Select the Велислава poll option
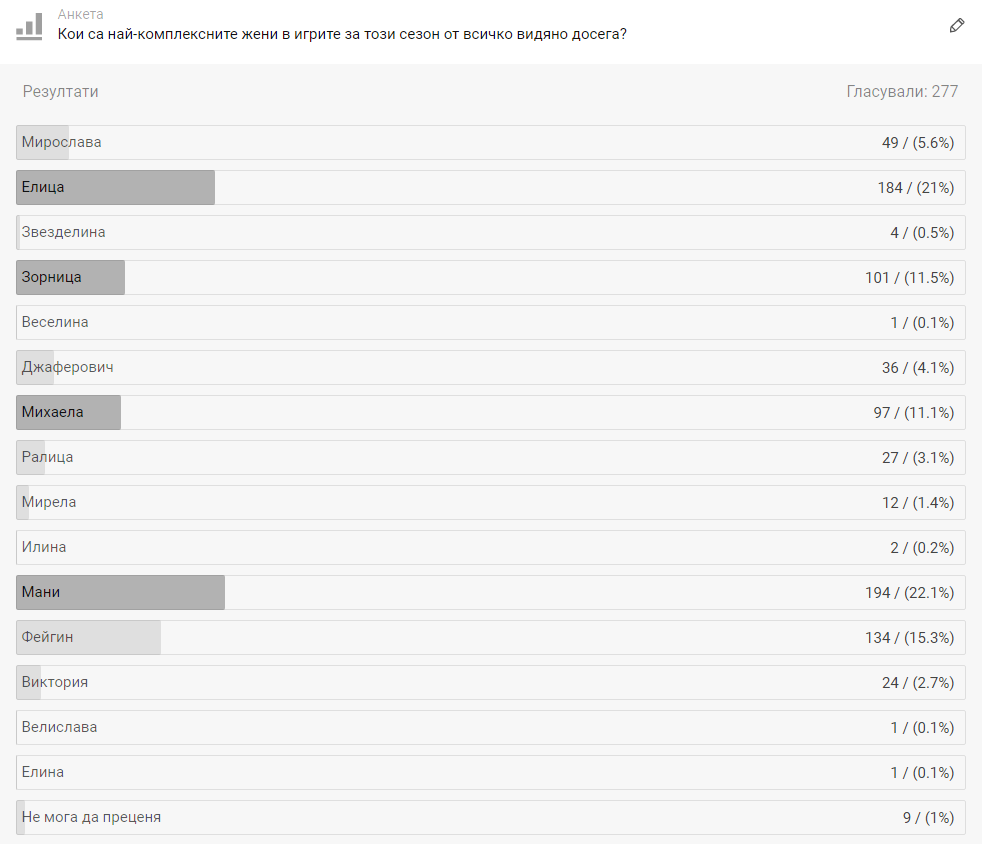982x844 pixels. [490, 727]
